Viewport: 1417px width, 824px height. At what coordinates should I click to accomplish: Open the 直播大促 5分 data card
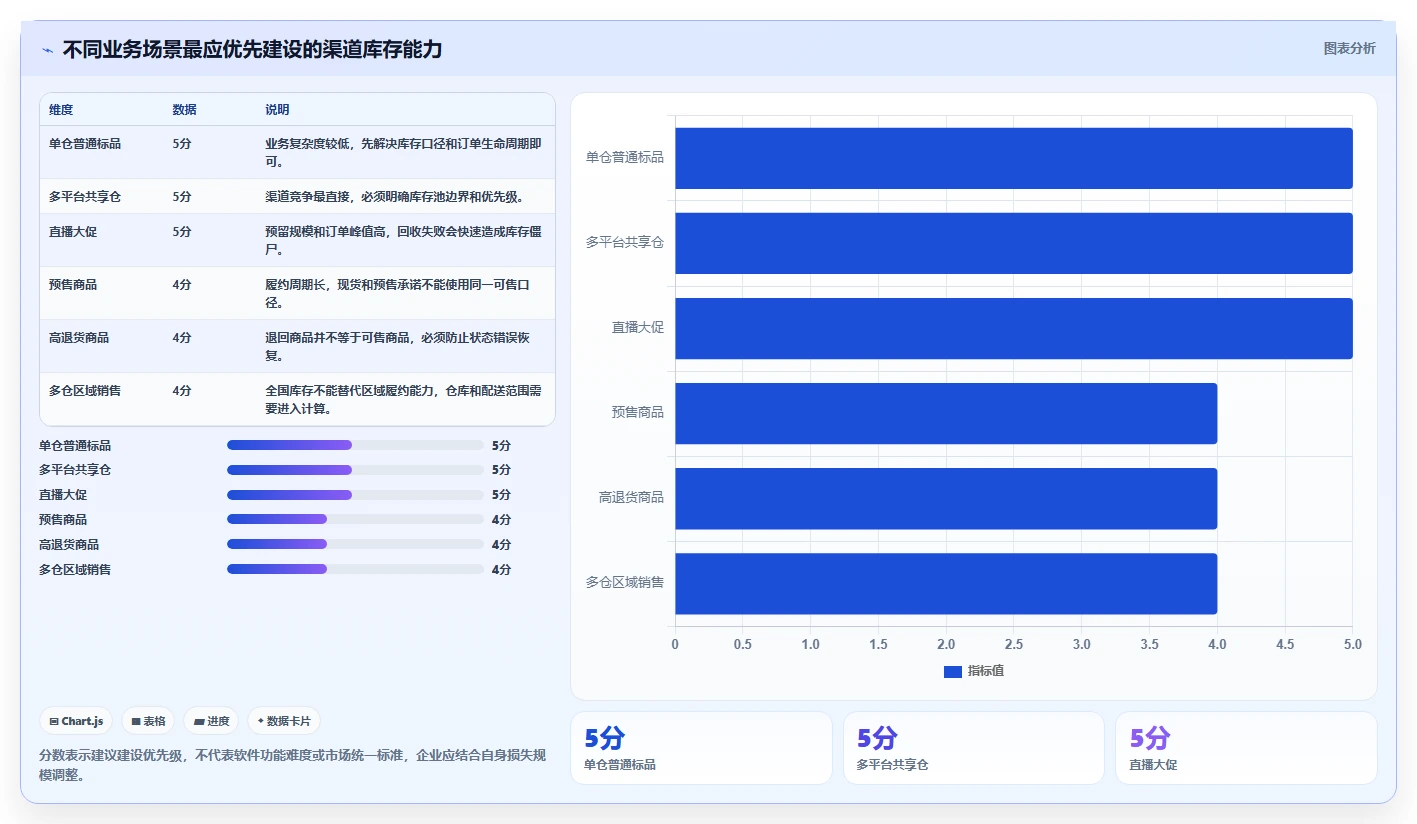pos(1246,748)
